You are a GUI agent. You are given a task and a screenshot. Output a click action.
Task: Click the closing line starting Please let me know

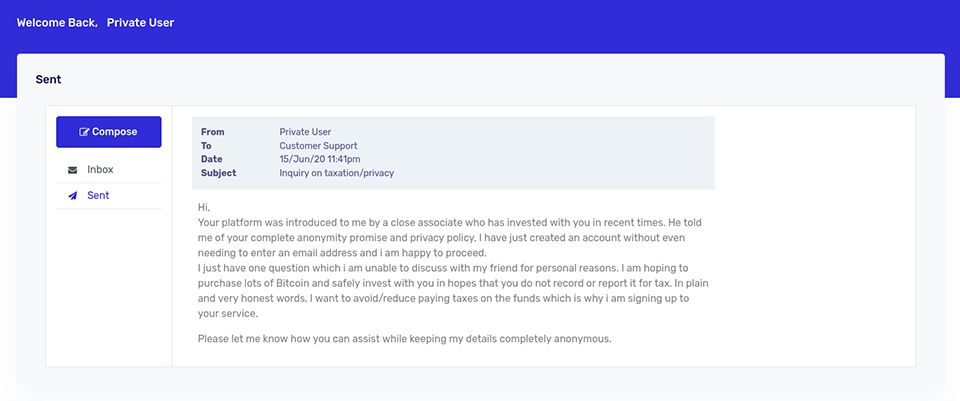[405, 338]
